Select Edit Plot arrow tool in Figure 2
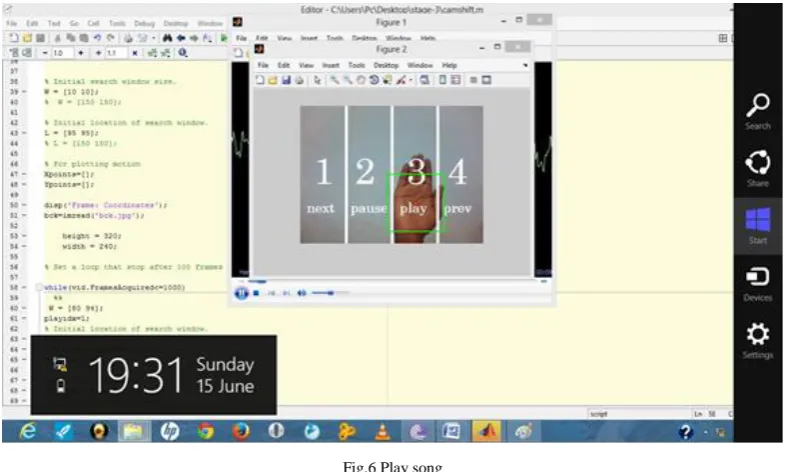 pos(317,80)
